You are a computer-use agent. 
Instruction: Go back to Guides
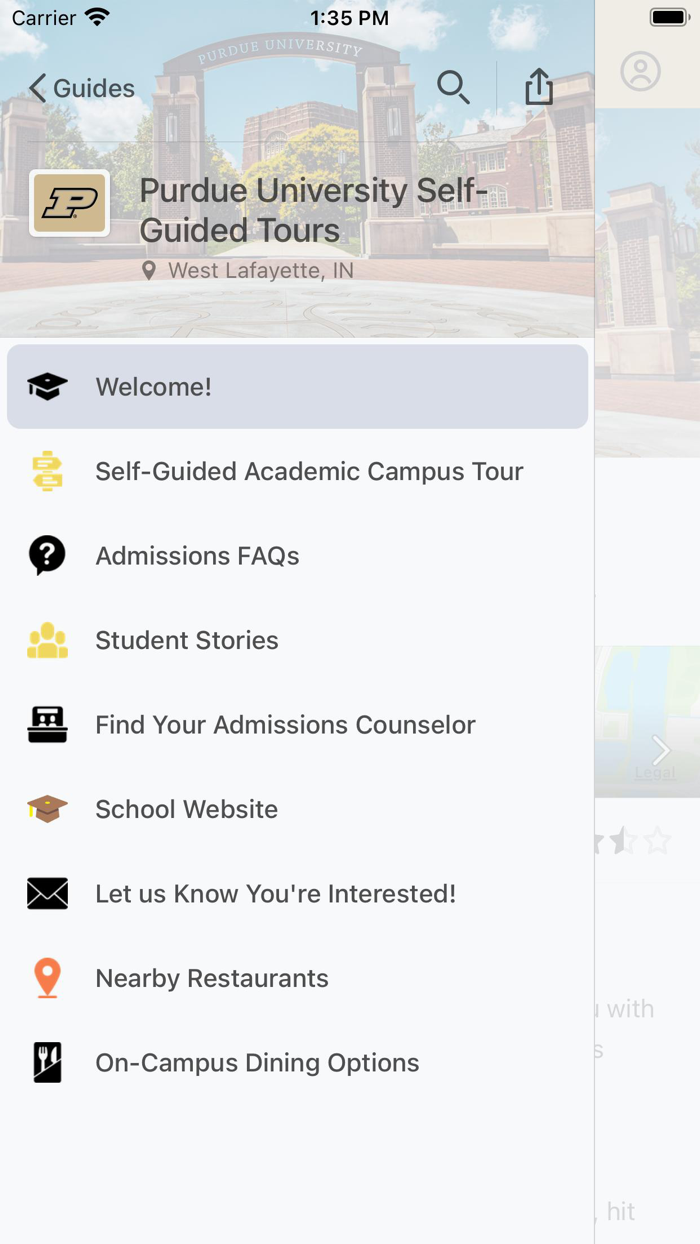[x=80, y=88]
